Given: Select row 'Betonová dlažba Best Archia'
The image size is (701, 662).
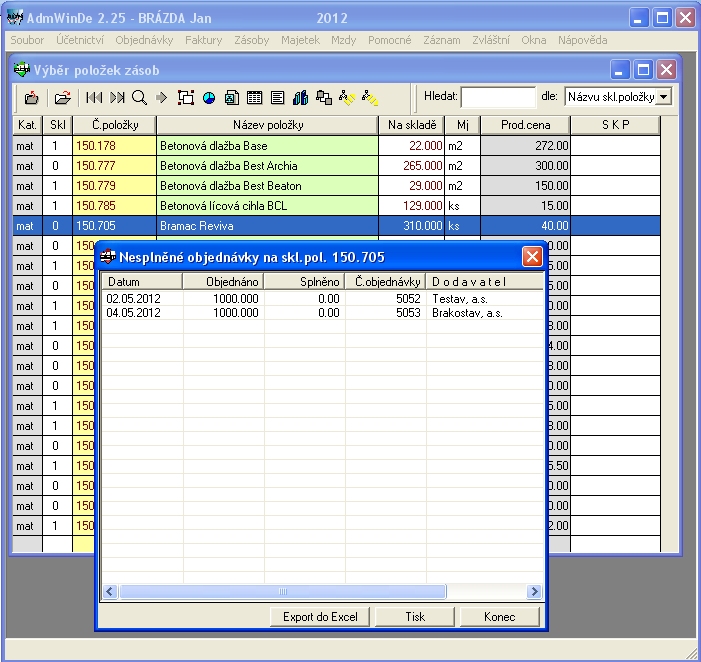Looking at the screenshot, I should coord(337,166).
